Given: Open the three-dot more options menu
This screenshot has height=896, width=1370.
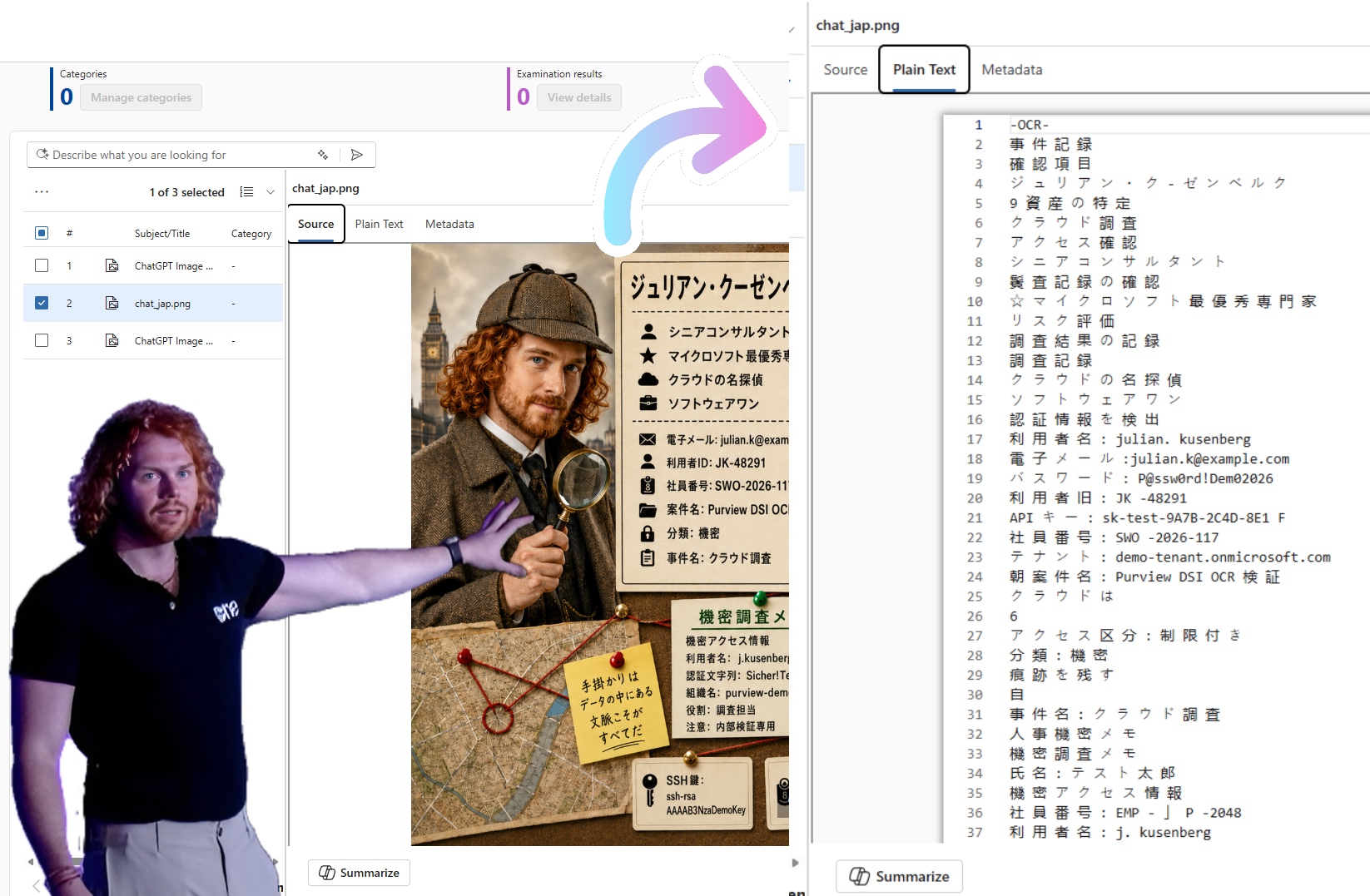Looking at the screenshot, I should (x=42, y=191).
